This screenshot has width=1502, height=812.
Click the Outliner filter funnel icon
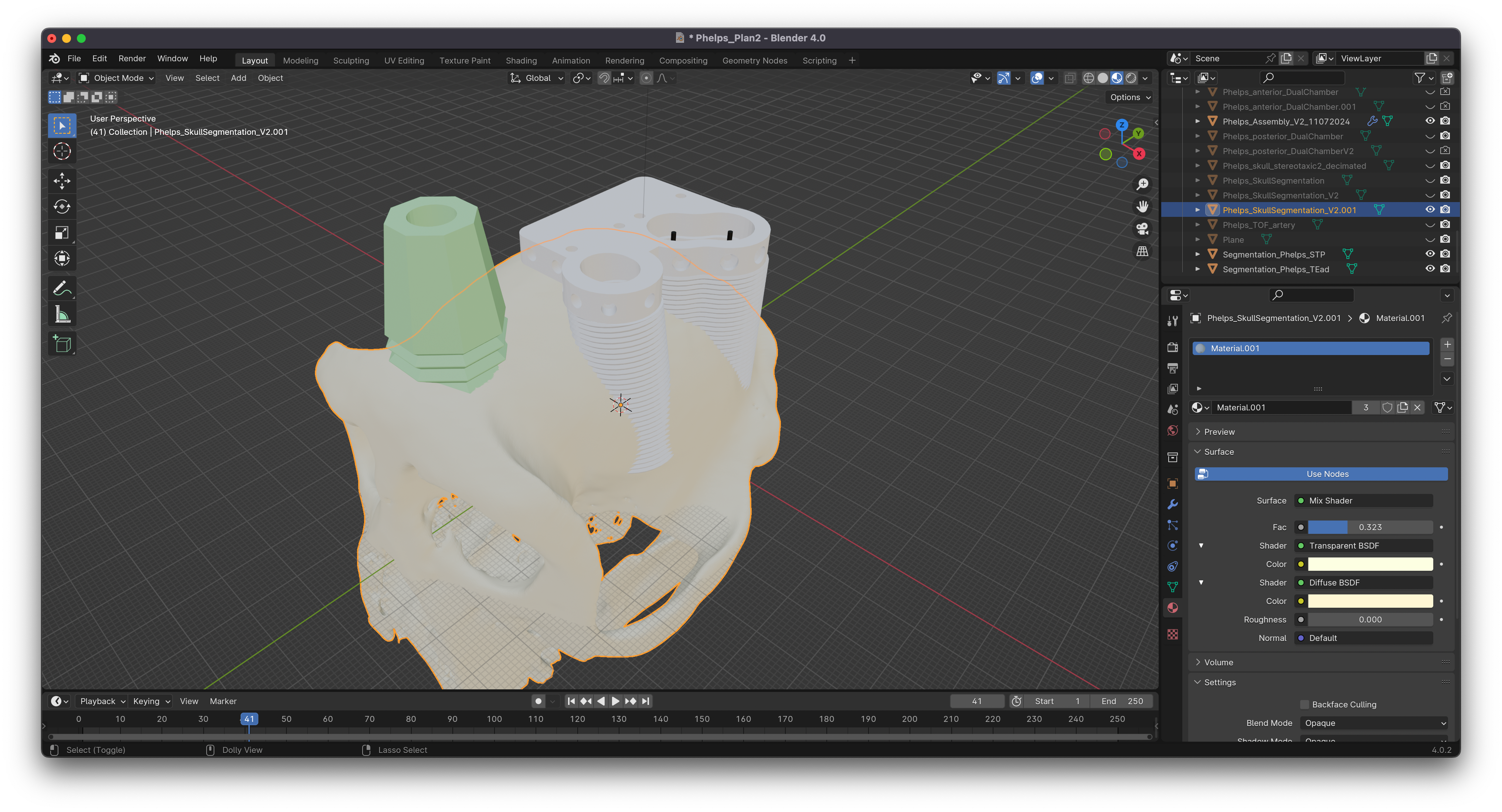click(x=1420, y=78)
